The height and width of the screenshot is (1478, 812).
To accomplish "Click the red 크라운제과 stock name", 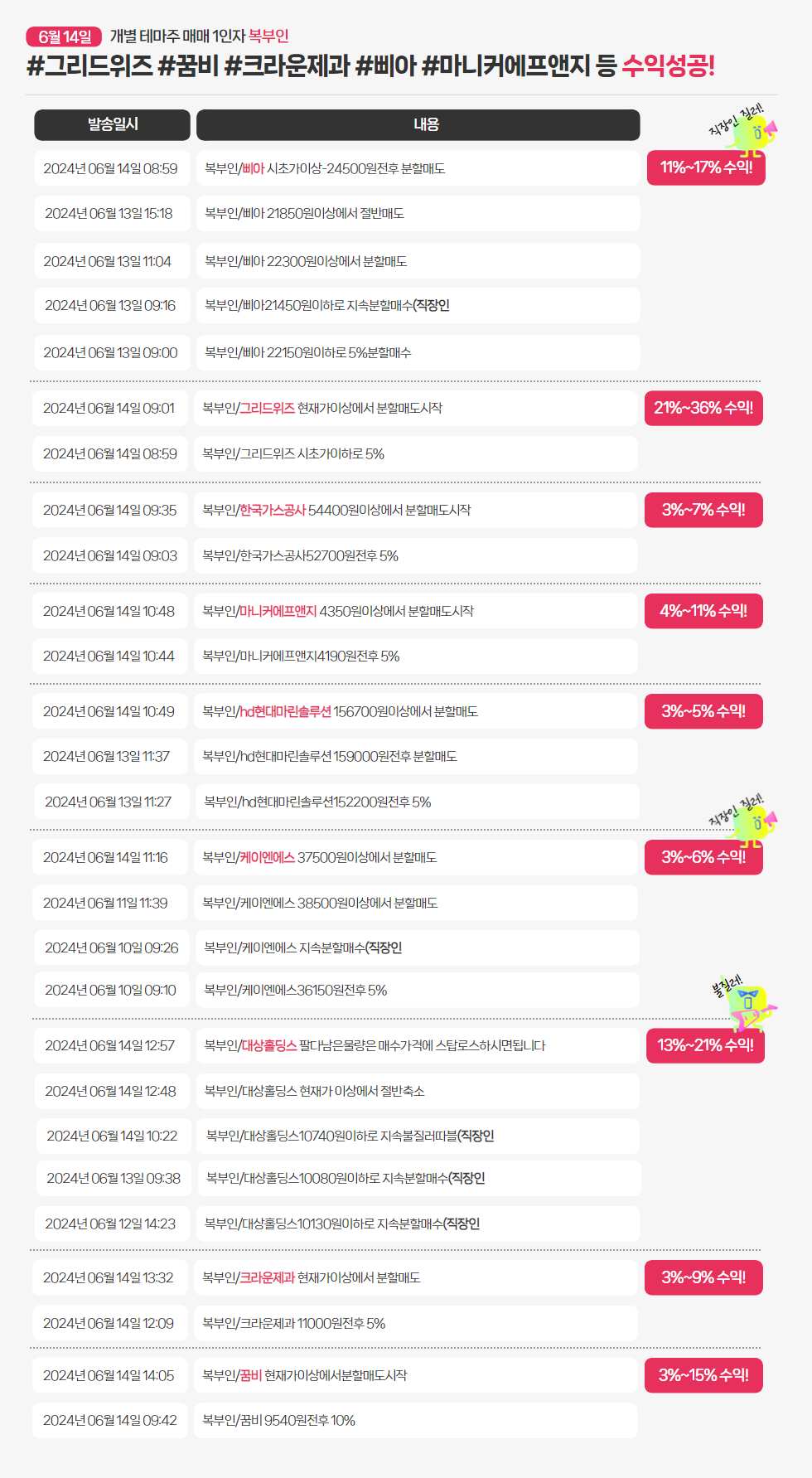I will tap(267, 1278).
